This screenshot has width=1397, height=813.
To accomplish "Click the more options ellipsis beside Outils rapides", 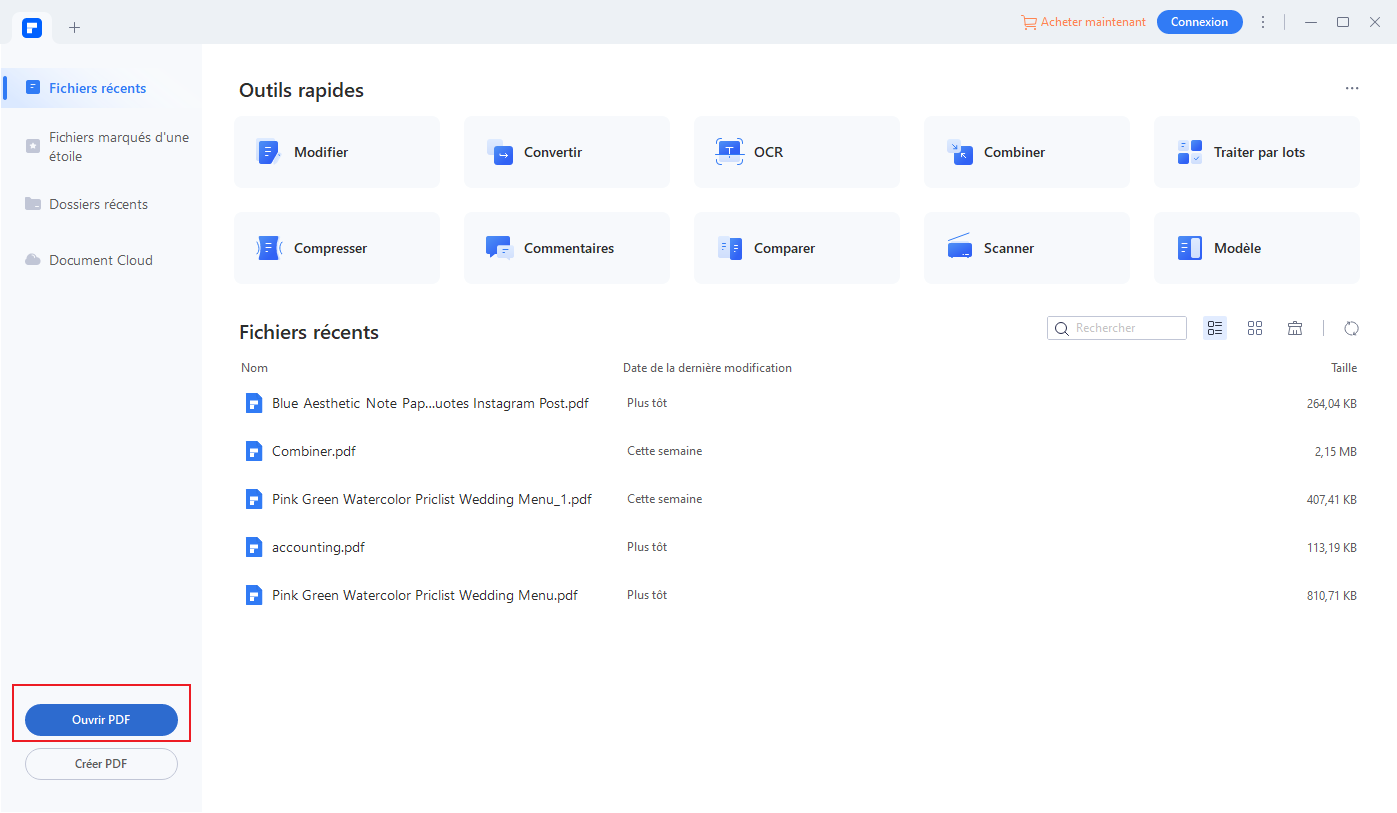I will coord(1352,88).
